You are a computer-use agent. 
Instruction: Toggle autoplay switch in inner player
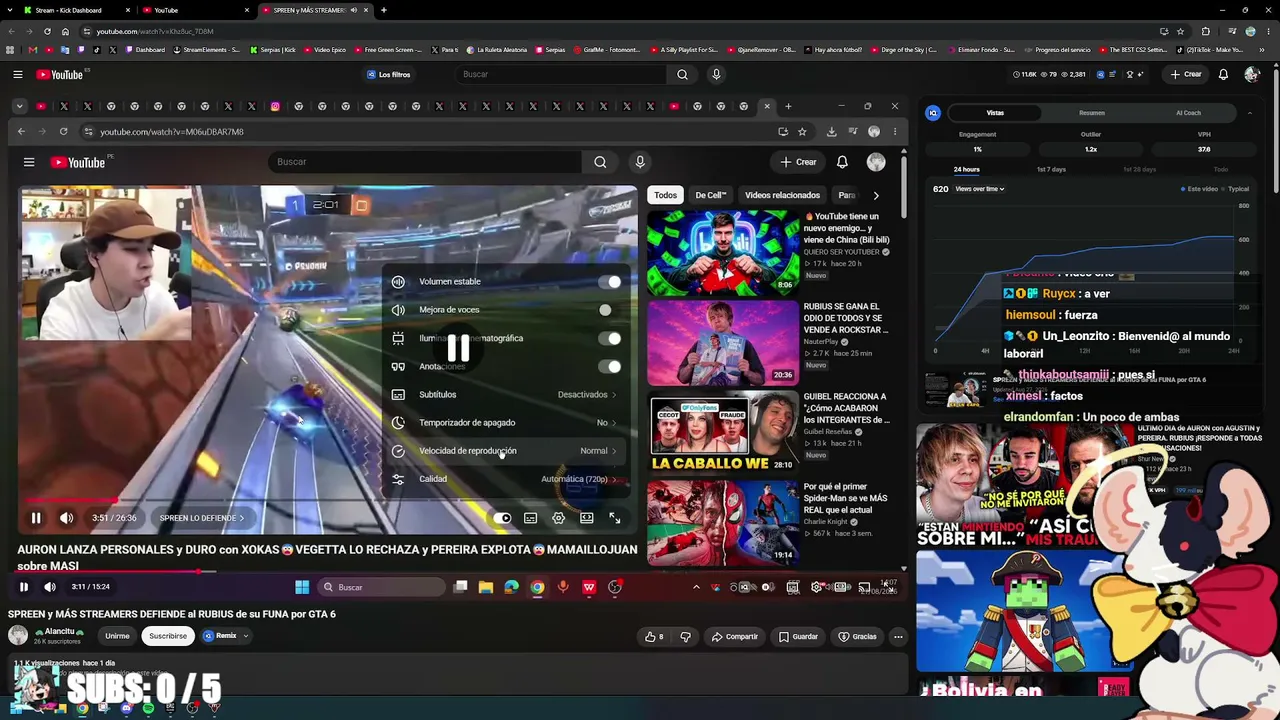click(x=502, y=518)
